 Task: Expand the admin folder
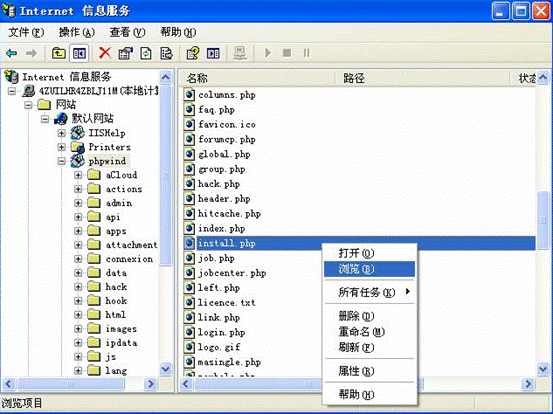[78, 203]
